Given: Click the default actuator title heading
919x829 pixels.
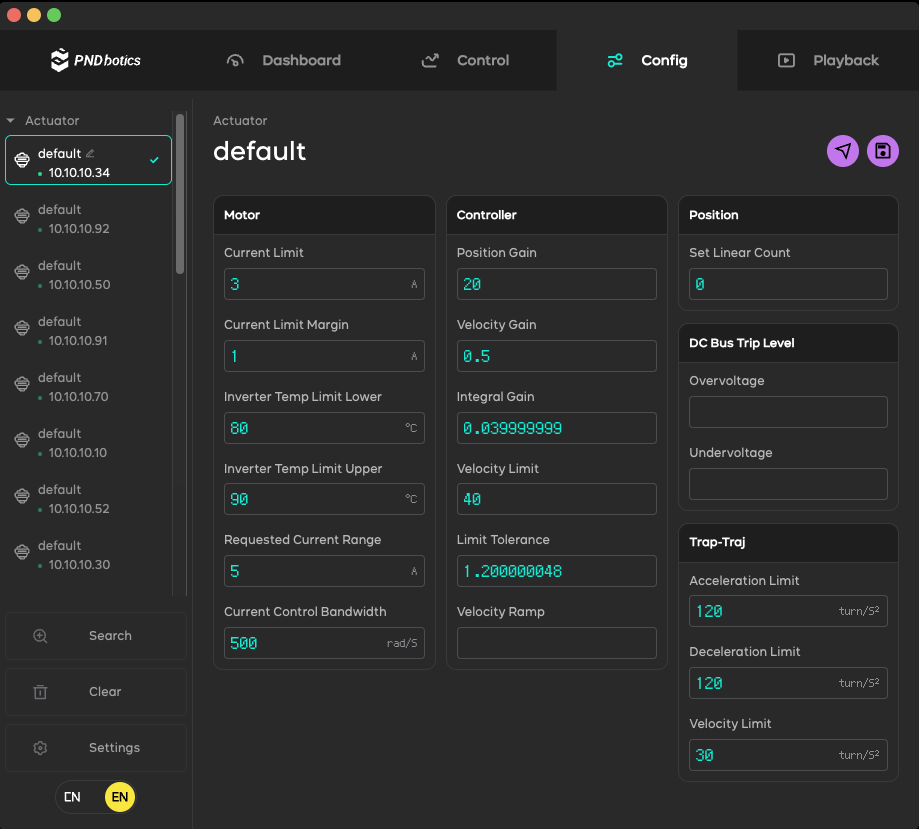Looking at the screenshot, I should pyautogui.click(x=259, y=151).
